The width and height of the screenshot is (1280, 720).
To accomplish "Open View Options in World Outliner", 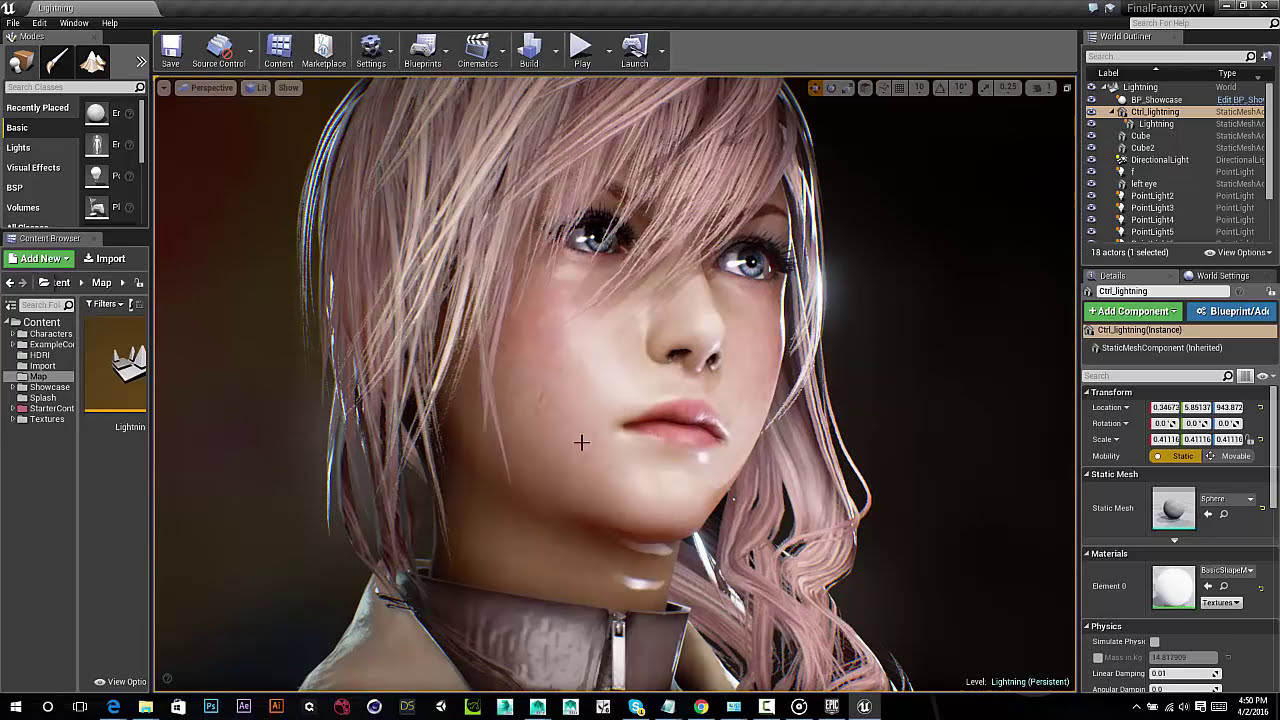I will (1237, 253).
